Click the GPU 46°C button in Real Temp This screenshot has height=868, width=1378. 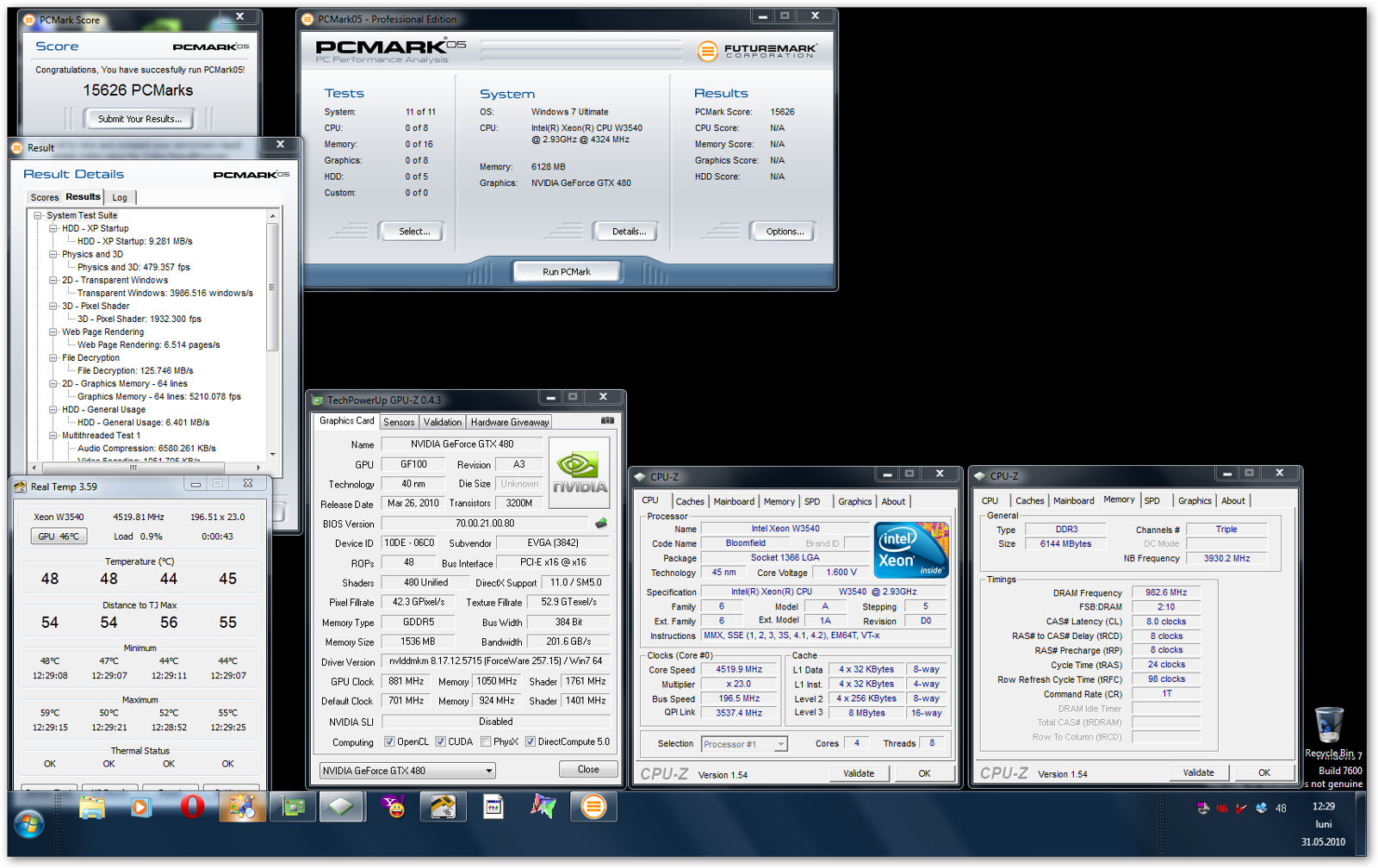pos(59,536)
